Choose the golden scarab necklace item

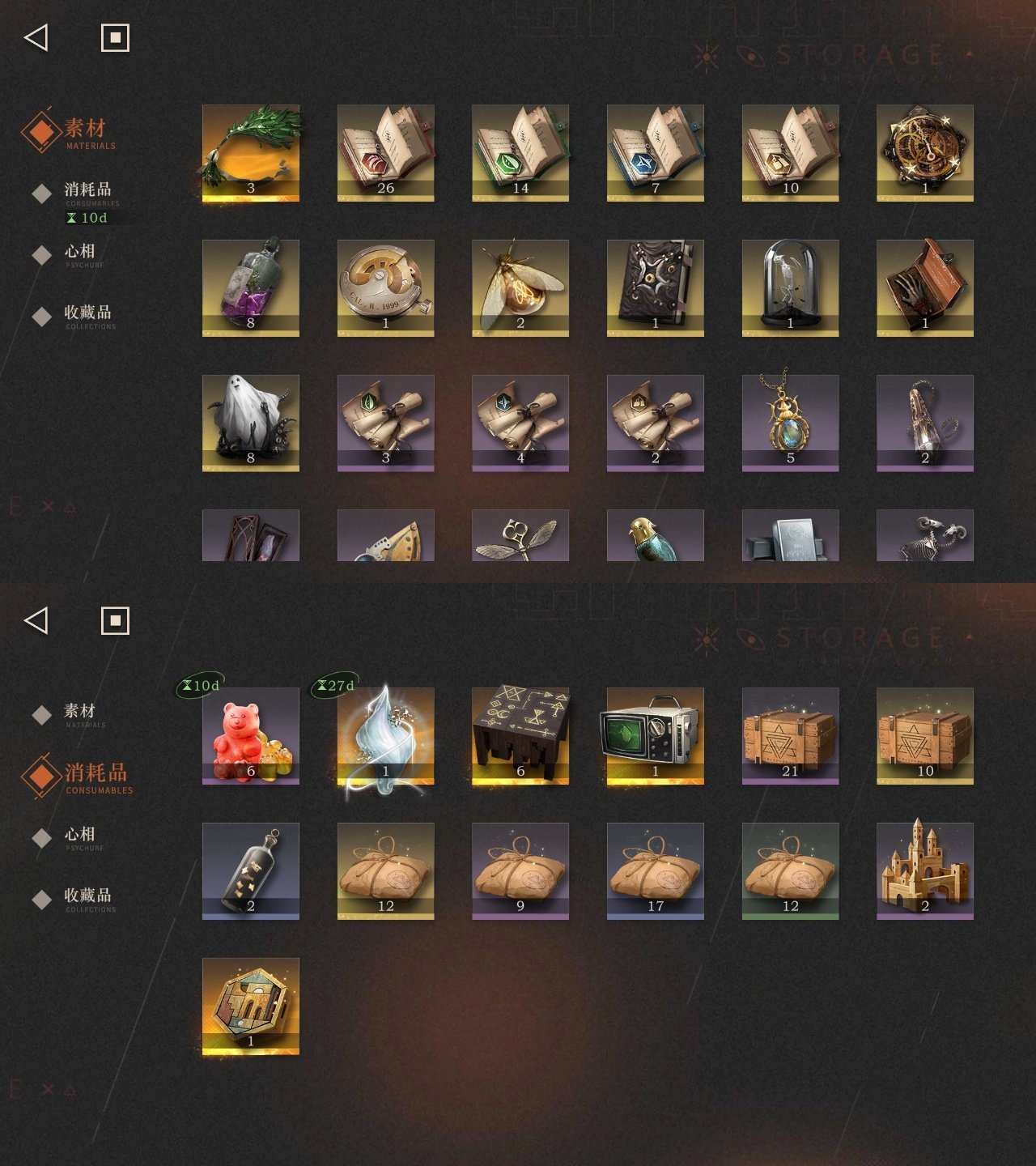pos(791,423)
